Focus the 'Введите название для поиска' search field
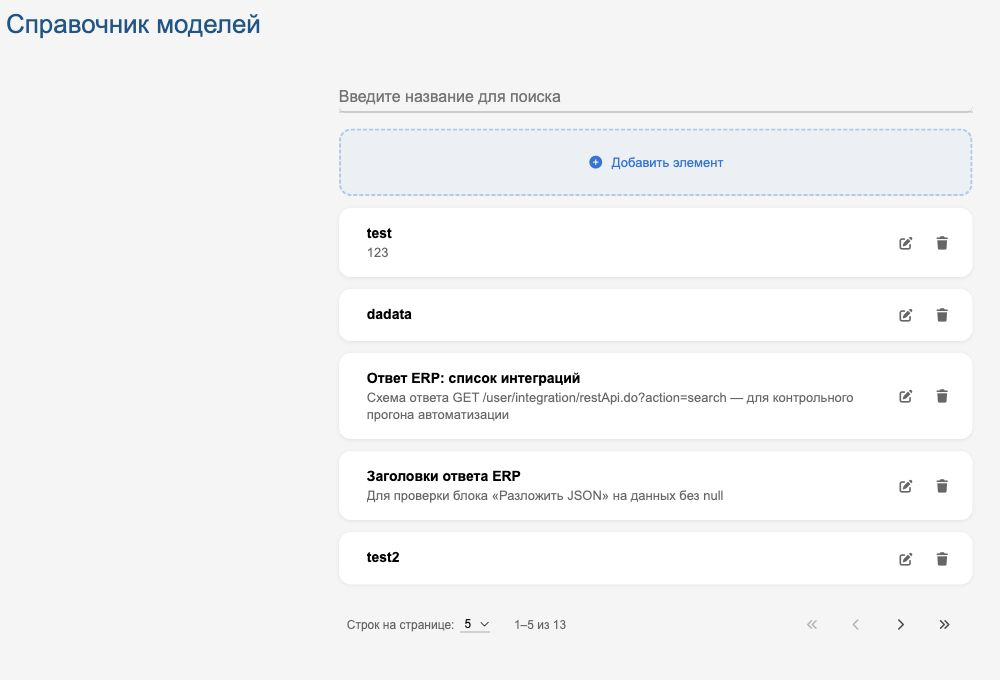 coord(656,97)
